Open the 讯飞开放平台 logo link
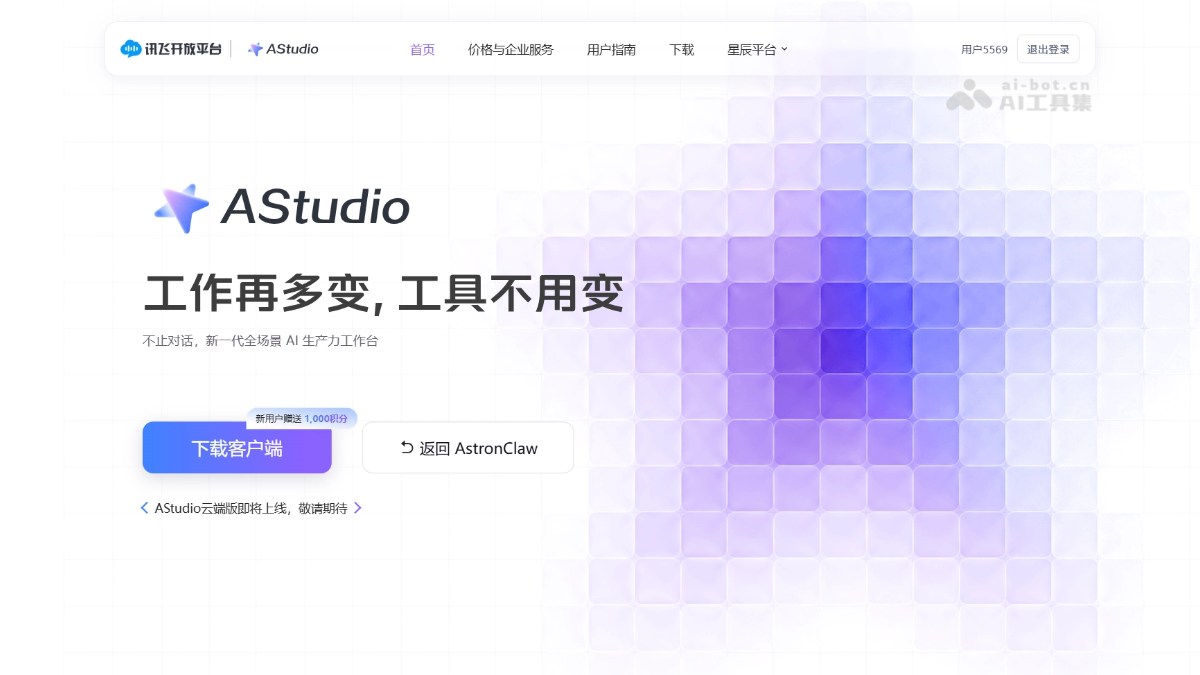 tap(170, 48)
